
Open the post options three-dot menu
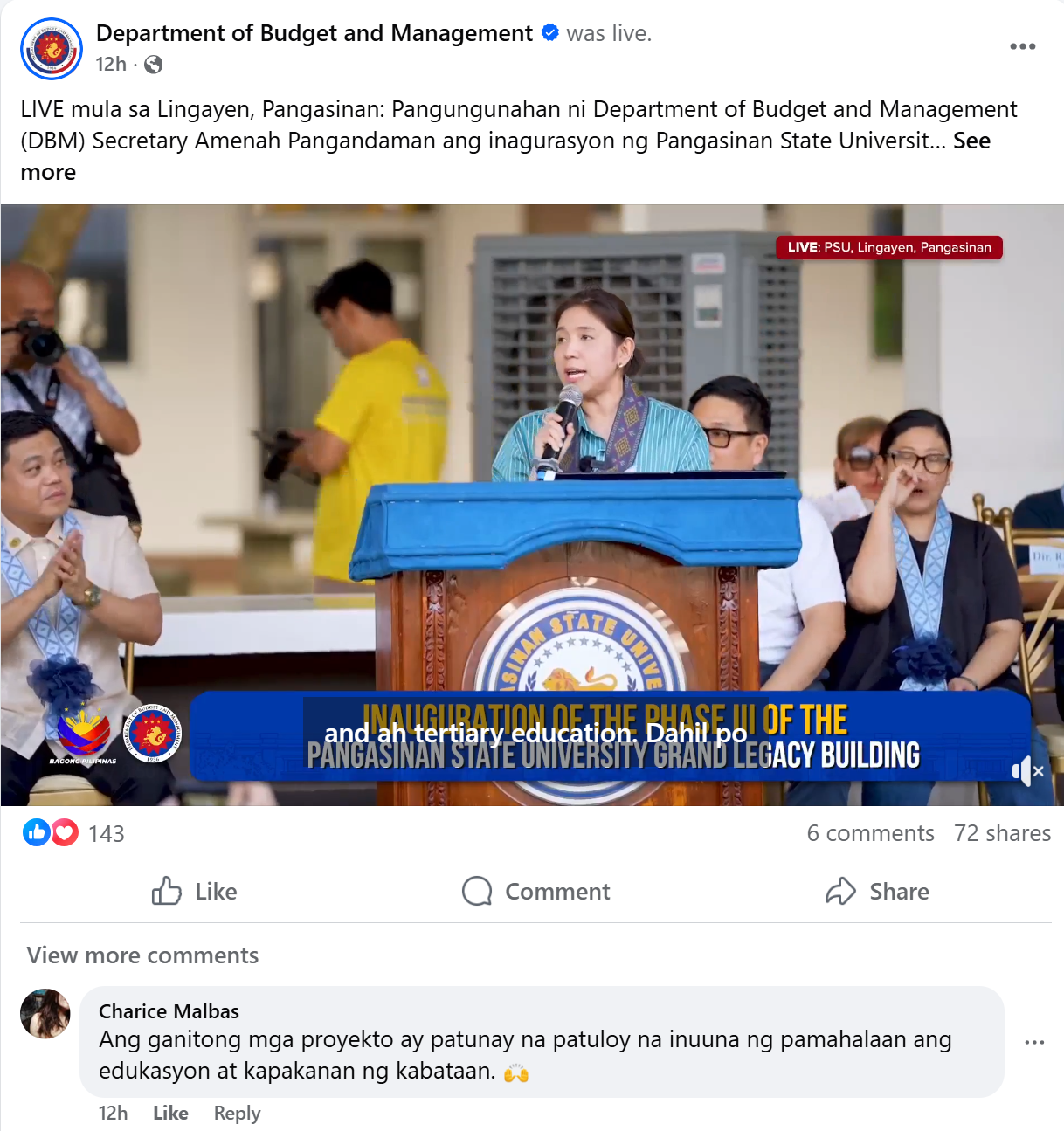pyautogui.click(x=1022, y=46)
